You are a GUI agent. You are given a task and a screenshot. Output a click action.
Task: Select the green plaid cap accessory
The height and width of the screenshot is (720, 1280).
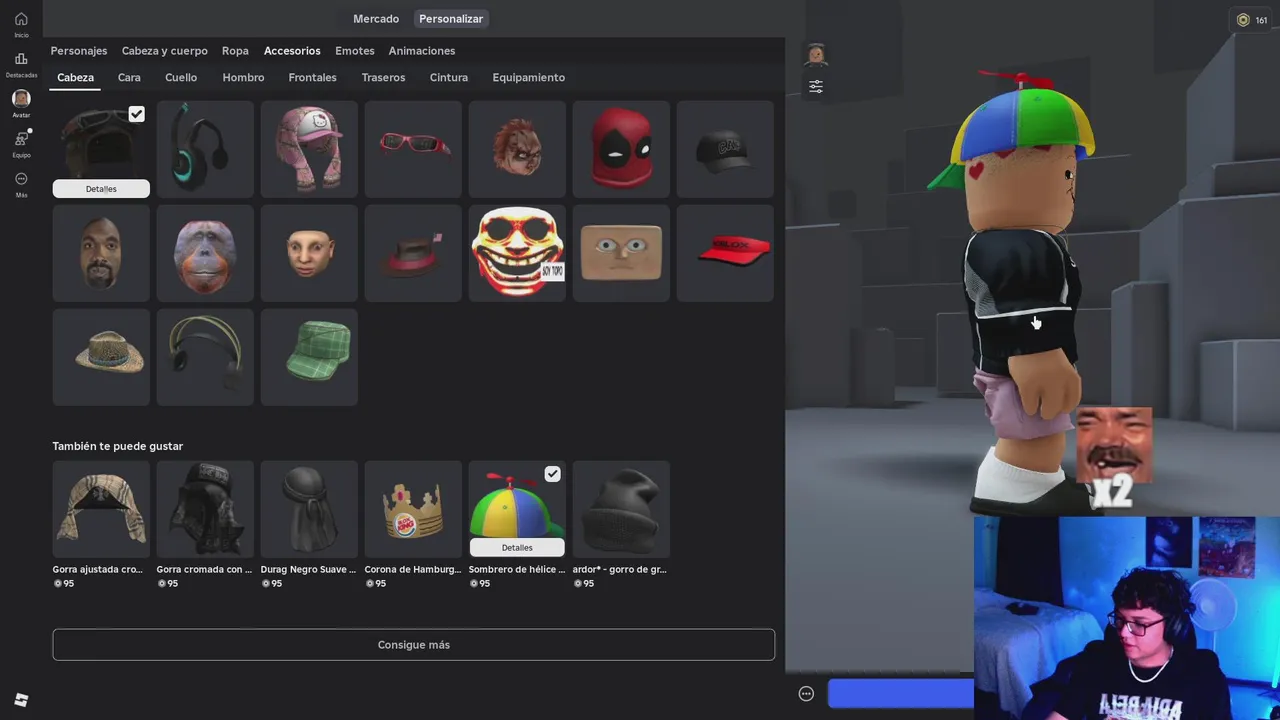309,357
